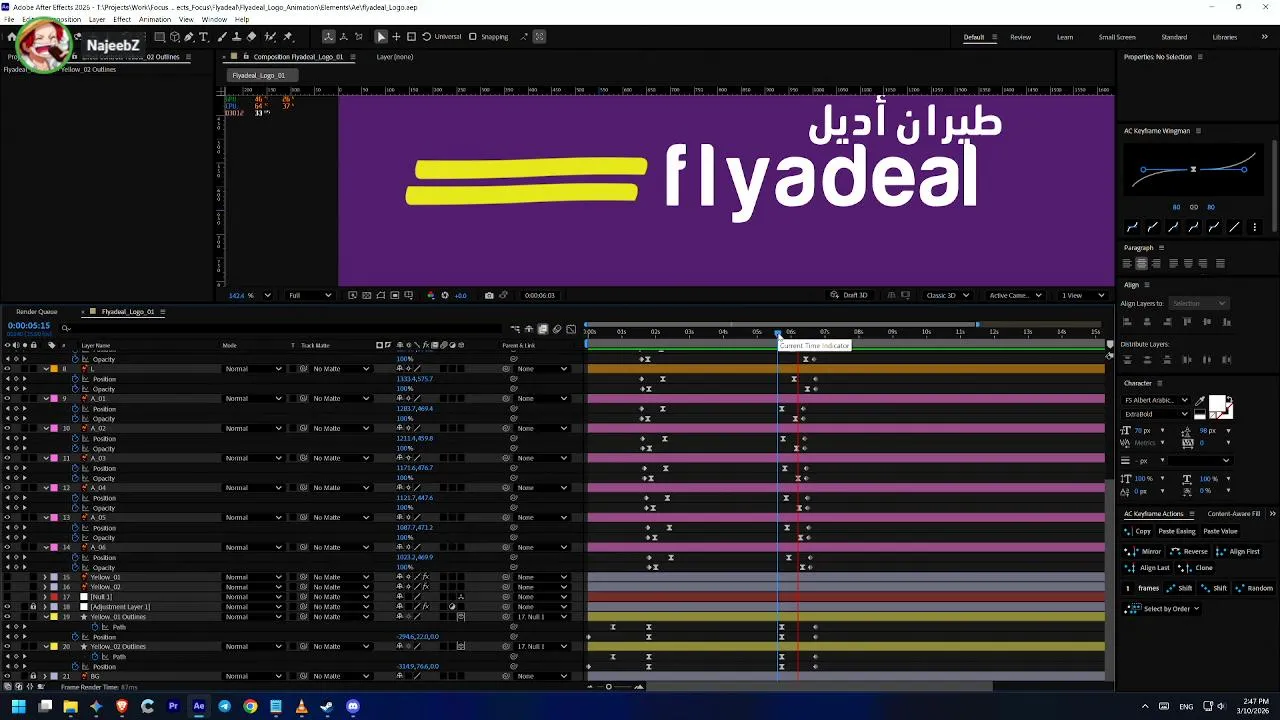Select the Type tool in toolbar
The height and width of the screenshot is (720, 1280).
(x=203, y=37)
